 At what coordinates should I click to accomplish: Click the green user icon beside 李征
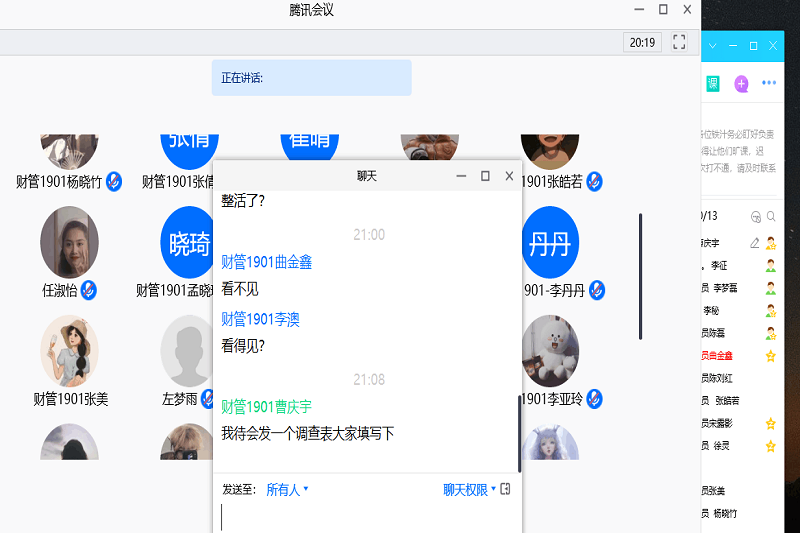click(771, 266)
